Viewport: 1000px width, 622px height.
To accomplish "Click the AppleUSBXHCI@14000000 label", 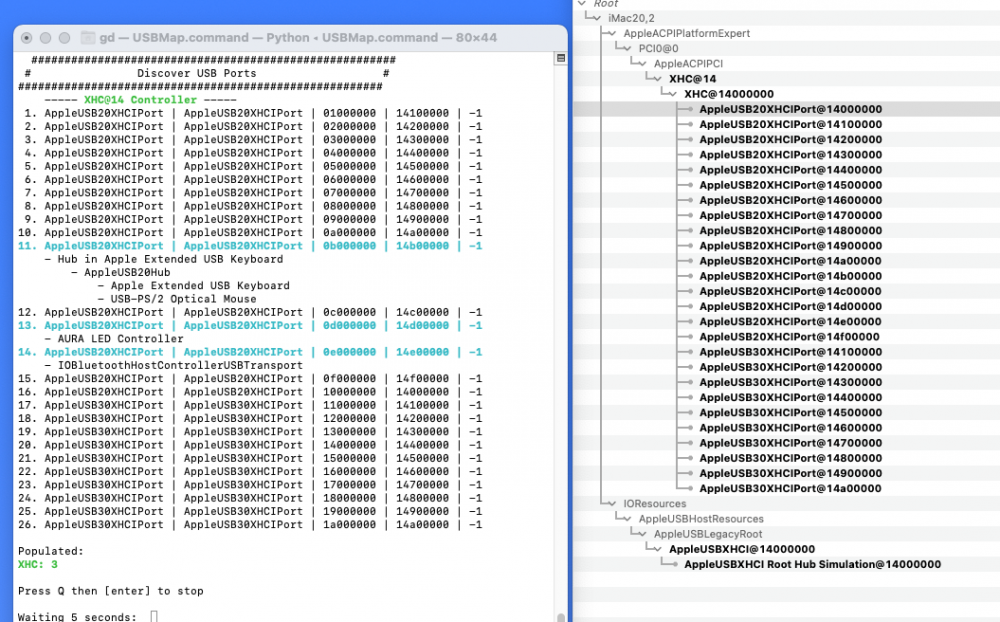I will coord(742,549).
